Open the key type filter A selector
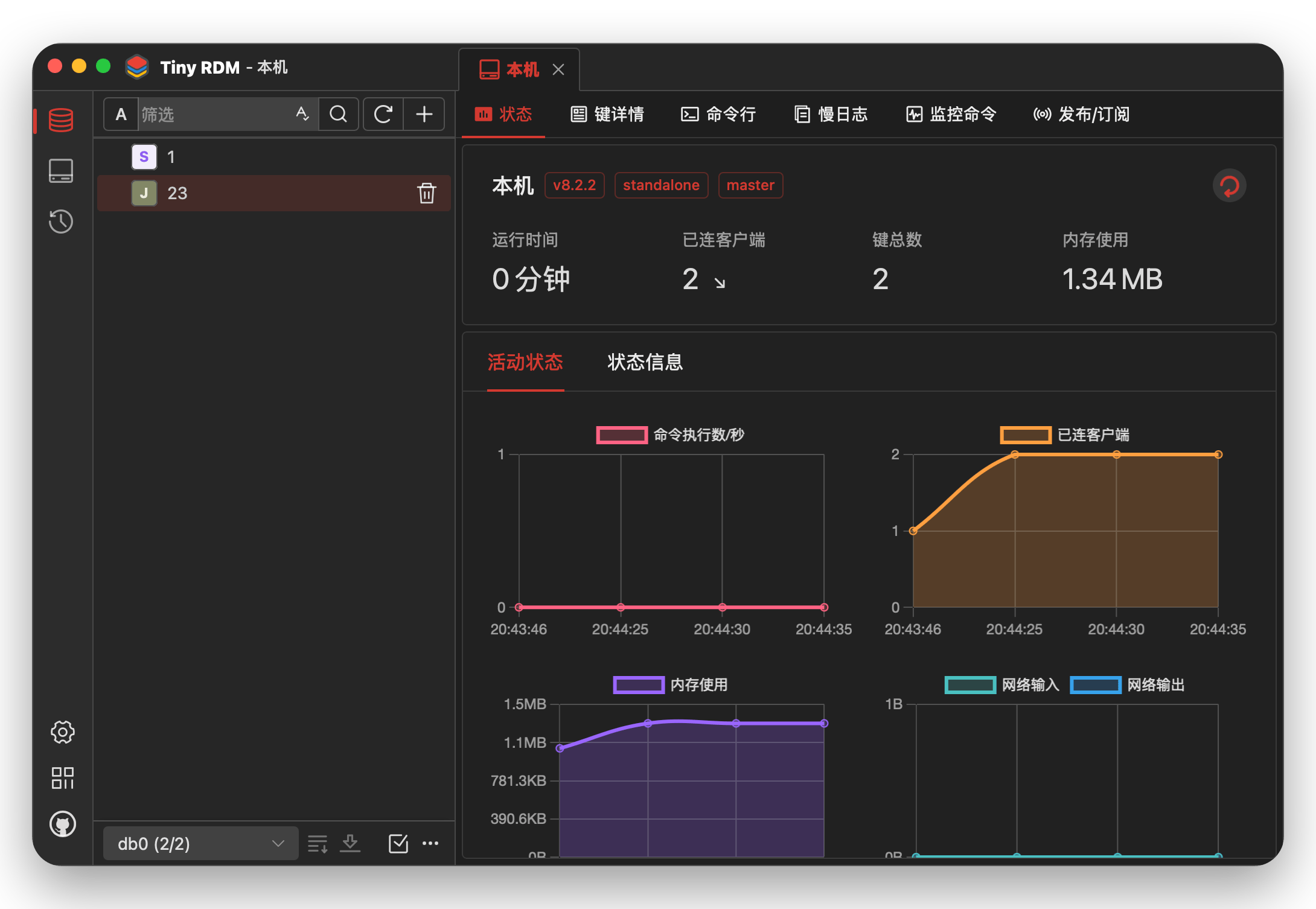Image resolution: width=1316 pixels, height=909 pixels. point(121,114)
